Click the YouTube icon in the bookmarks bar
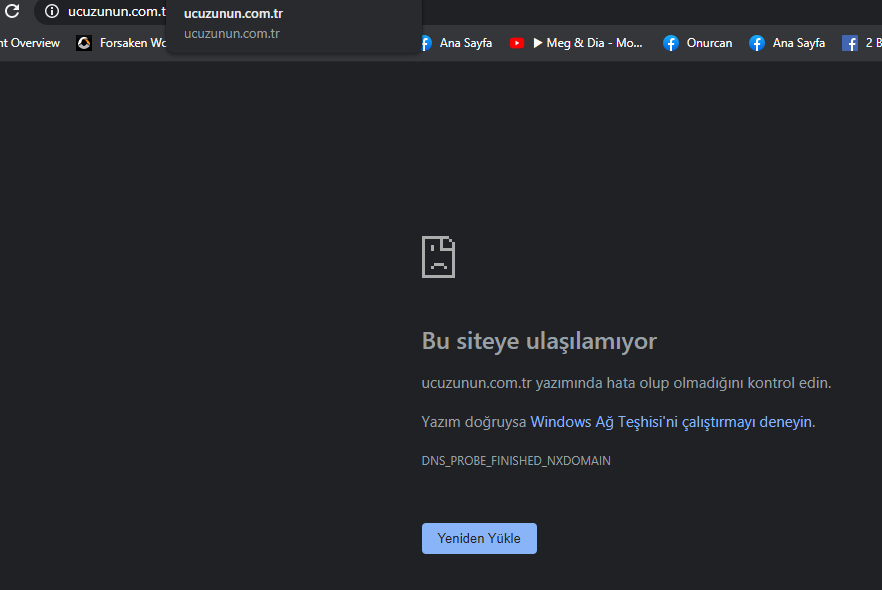 [x=516, y=43]
